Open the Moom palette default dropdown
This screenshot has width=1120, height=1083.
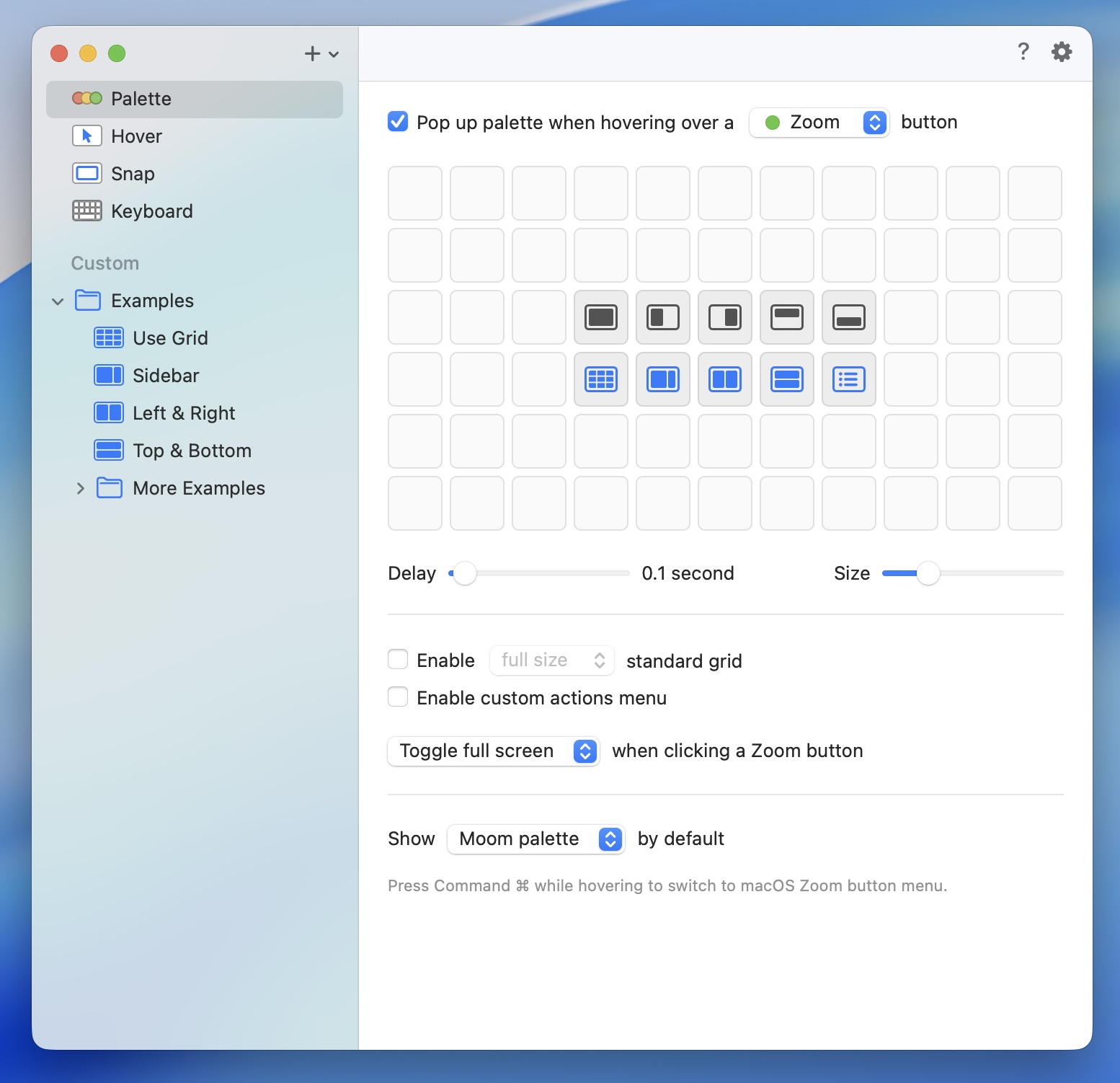535,839
